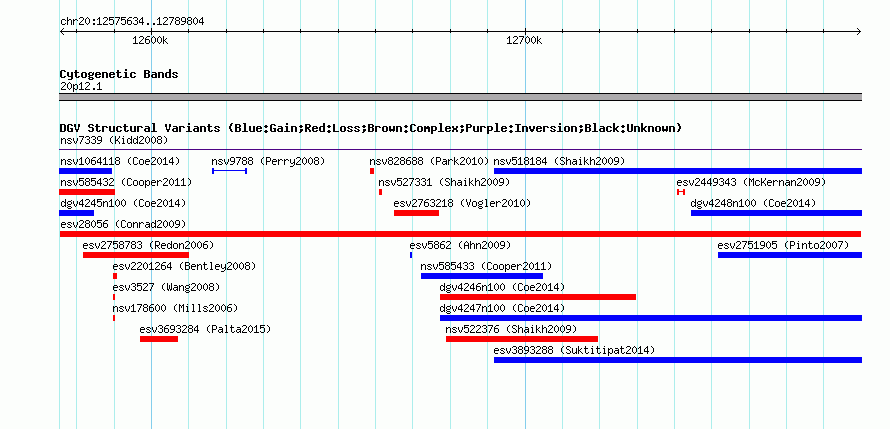Open the nsv1064118 (Coe2014) label
Viewport: 890px width, 429px height.
point(120,161)
